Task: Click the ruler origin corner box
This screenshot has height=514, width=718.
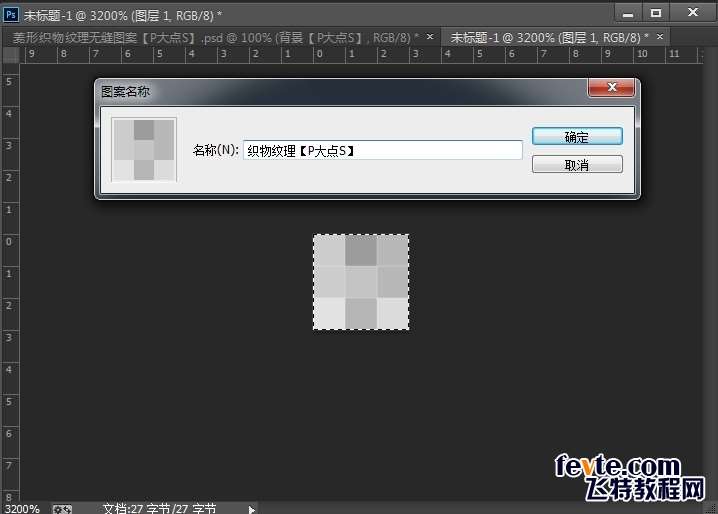Action: coord(11,55)
